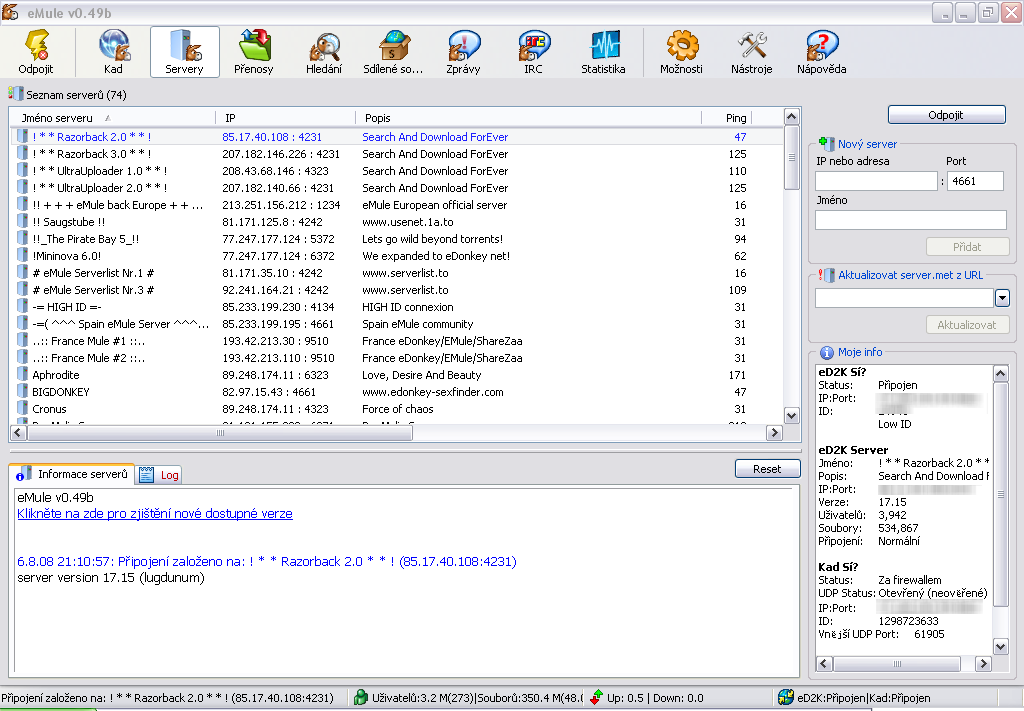Click the Připojení založeno log line

click(x=266, y=561)
